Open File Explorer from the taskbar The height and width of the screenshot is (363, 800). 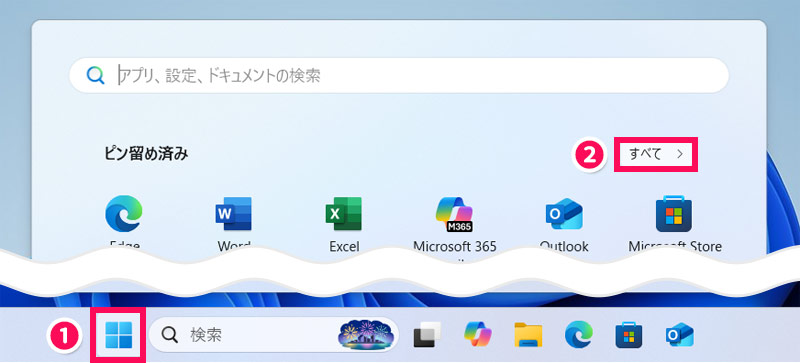tap(528, 335)
